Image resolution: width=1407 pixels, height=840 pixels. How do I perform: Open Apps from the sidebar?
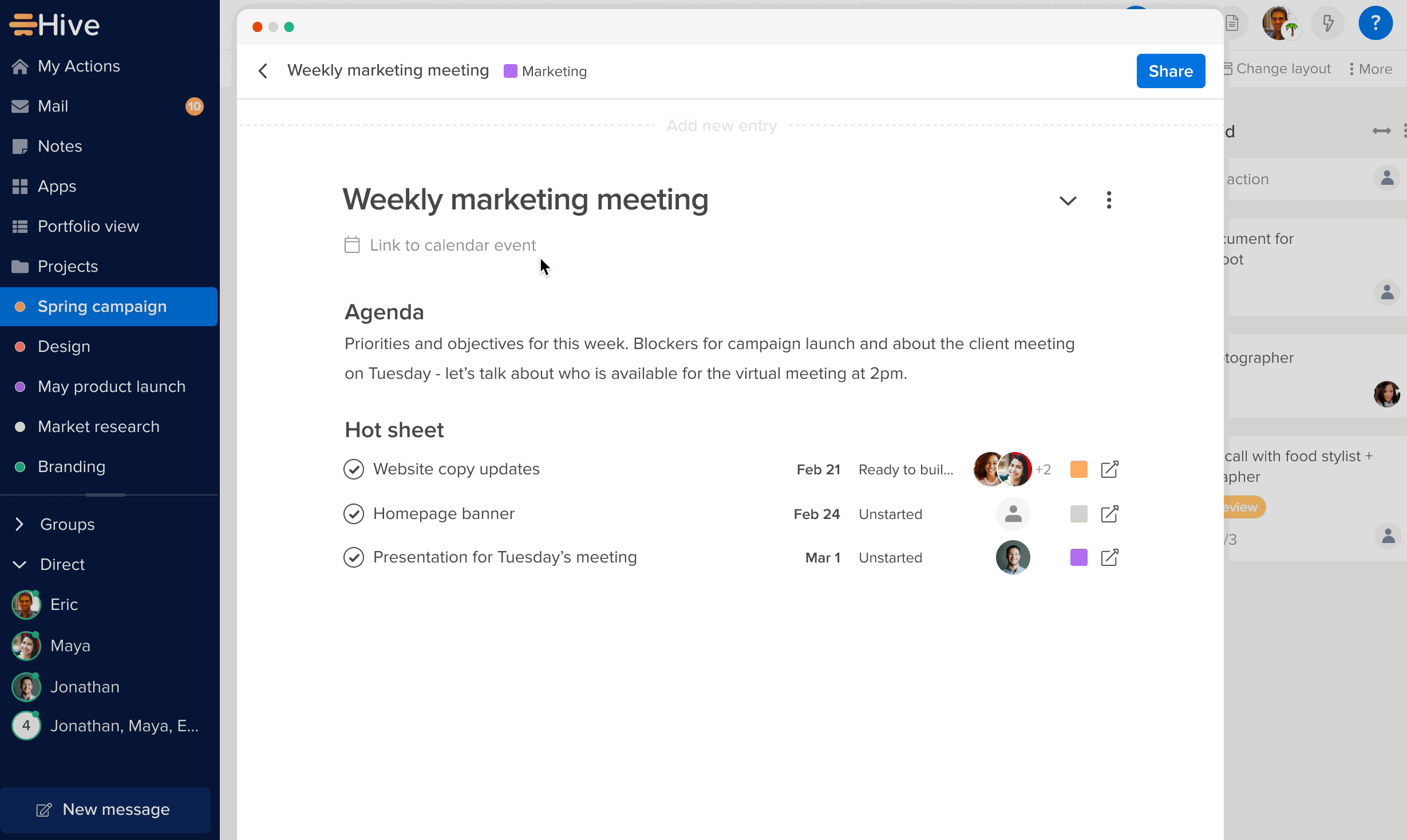coord(56,186)
